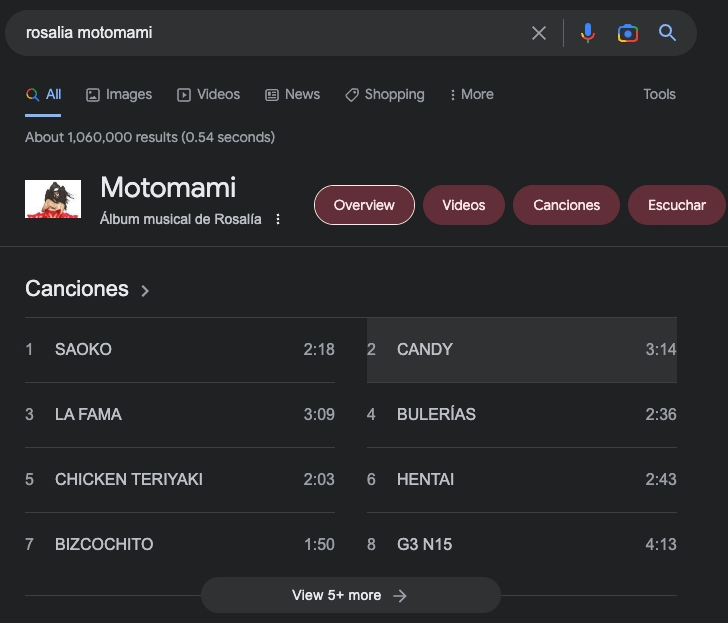Viewport: 728px width, 623px height.
Task: Open the News search tab
Action: 292,95
